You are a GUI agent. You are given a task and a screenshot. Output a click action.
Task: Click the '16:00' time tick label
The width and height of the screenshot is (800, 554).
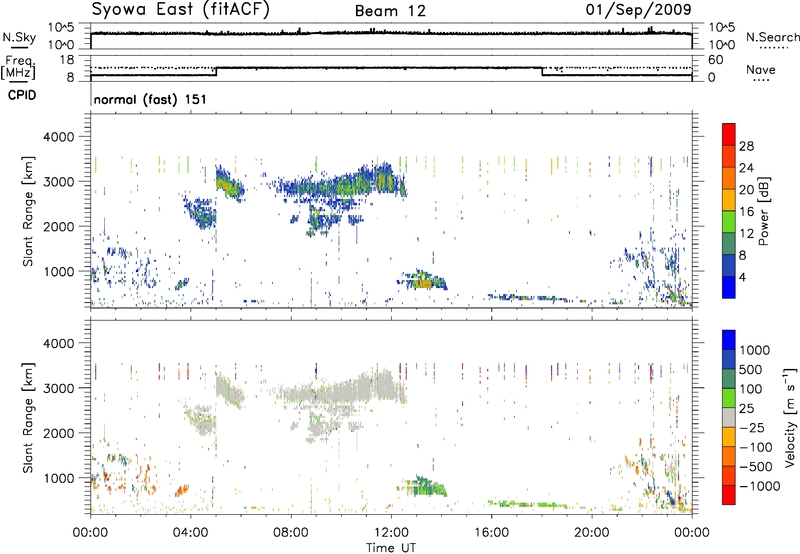[x=491, y=533]
